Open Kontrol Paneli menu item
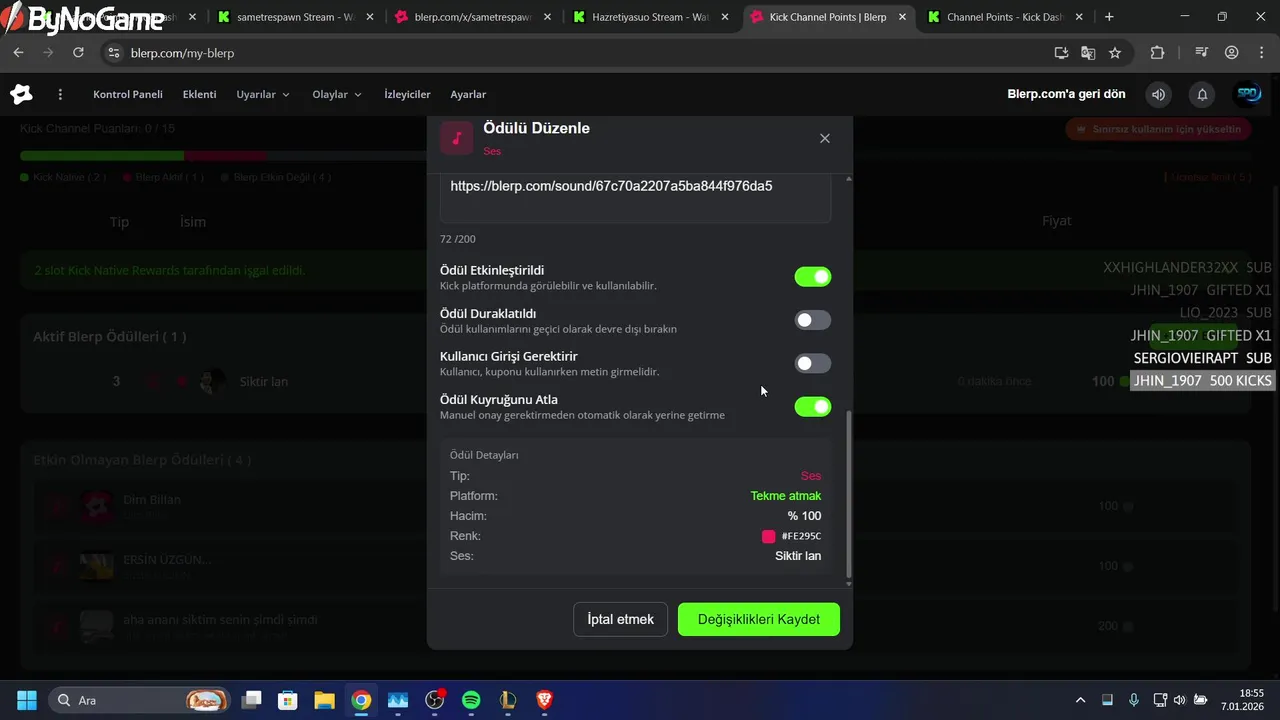This screenshot has height=720, width=1280. click(x=128, y=94)
